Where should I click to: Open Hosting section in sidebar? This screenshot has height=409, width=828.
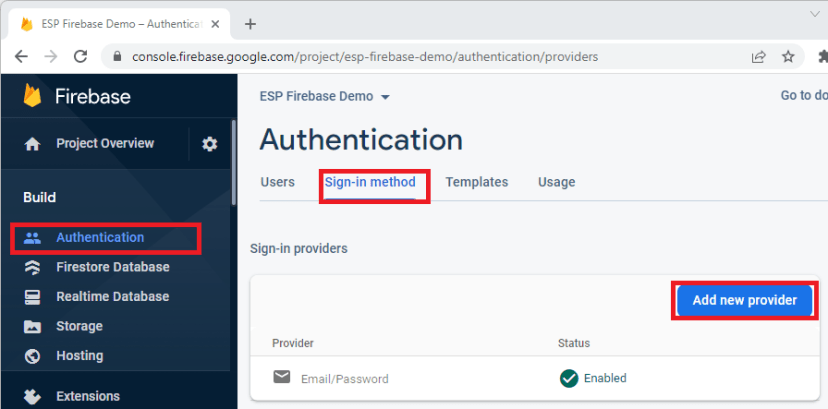coord(79,355)
